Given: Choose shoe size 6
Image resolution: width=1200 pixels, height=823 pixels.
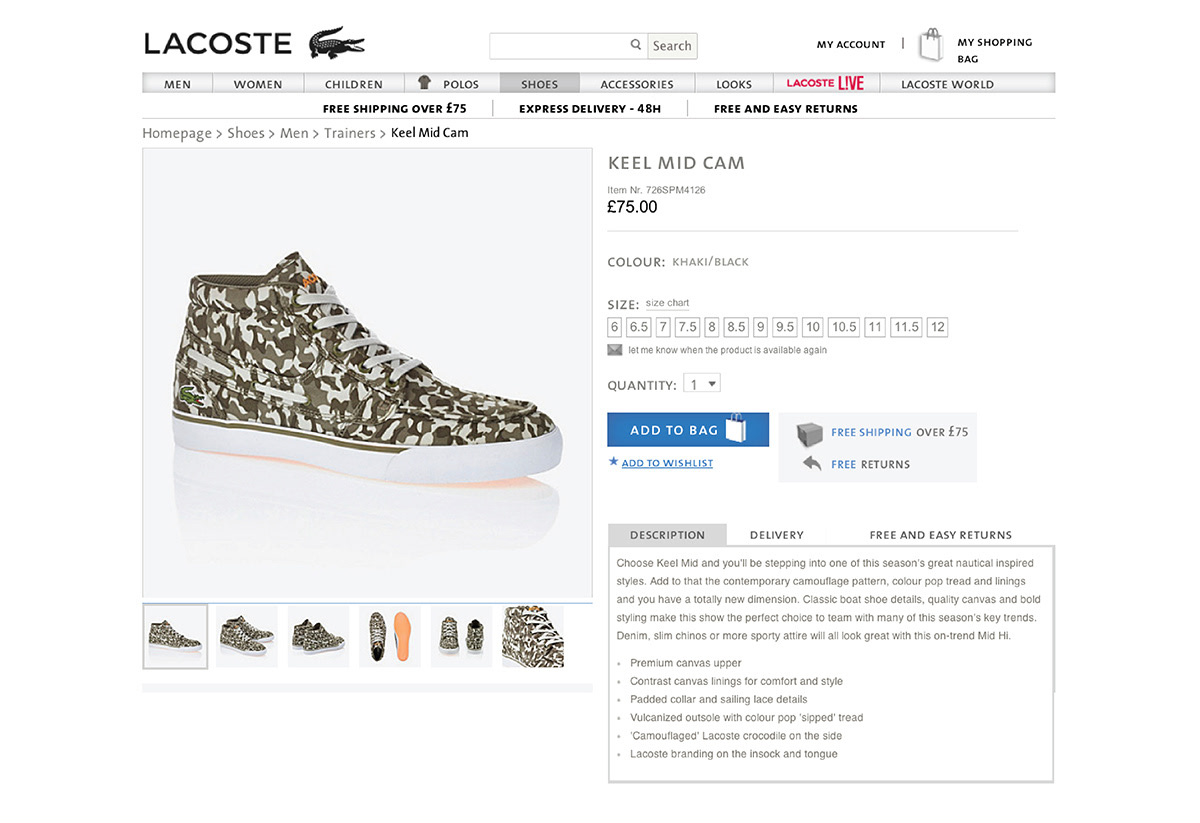Looking at the screenshot, I should 615,327.
